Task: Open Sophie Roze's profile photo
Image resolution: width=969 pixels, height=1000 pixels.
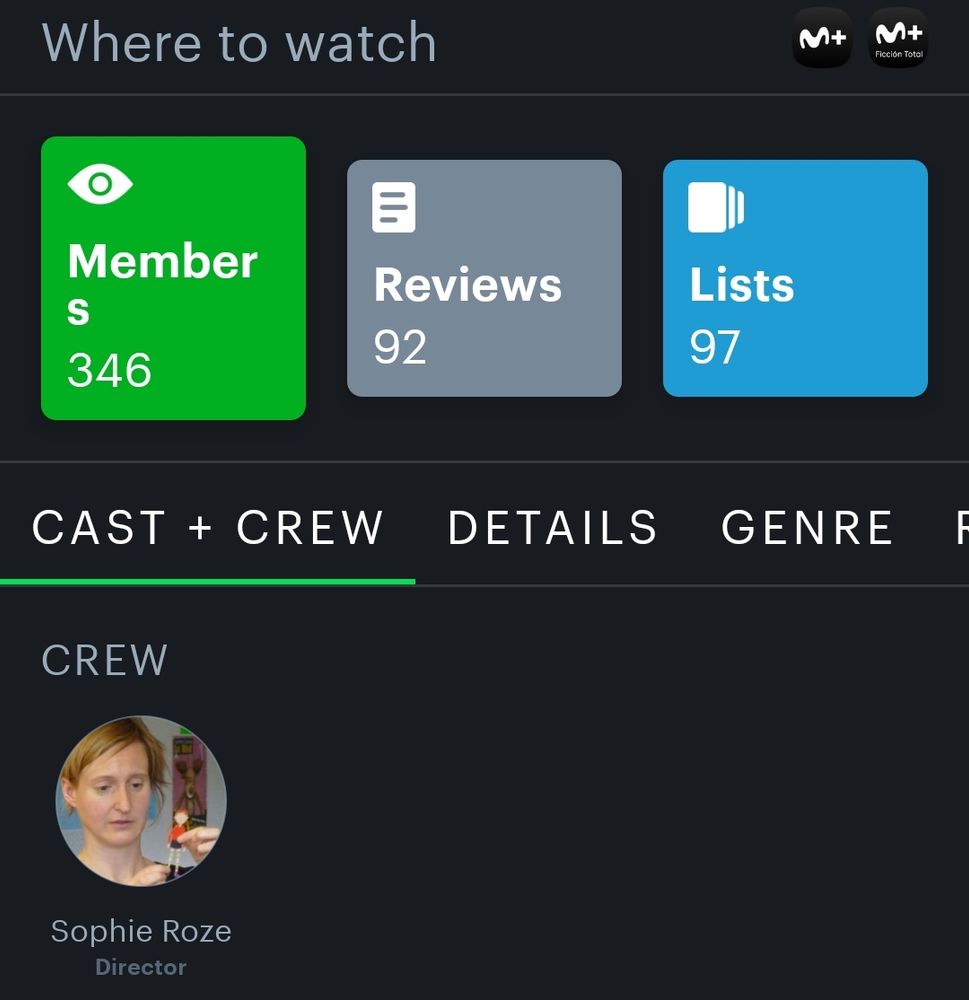Action: coord(141,801)
